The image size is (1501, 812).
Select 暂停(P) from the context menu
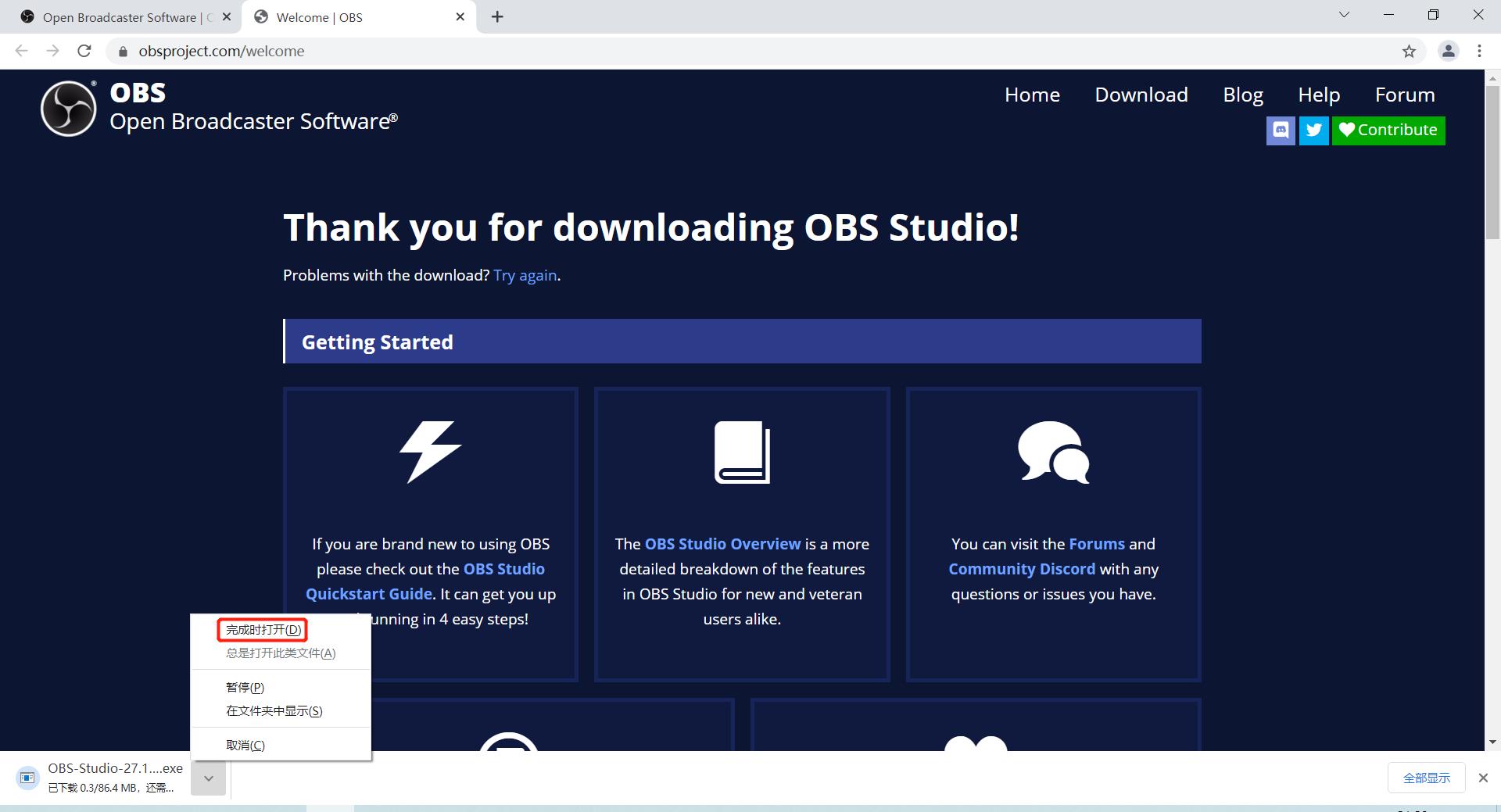(245, 688)
